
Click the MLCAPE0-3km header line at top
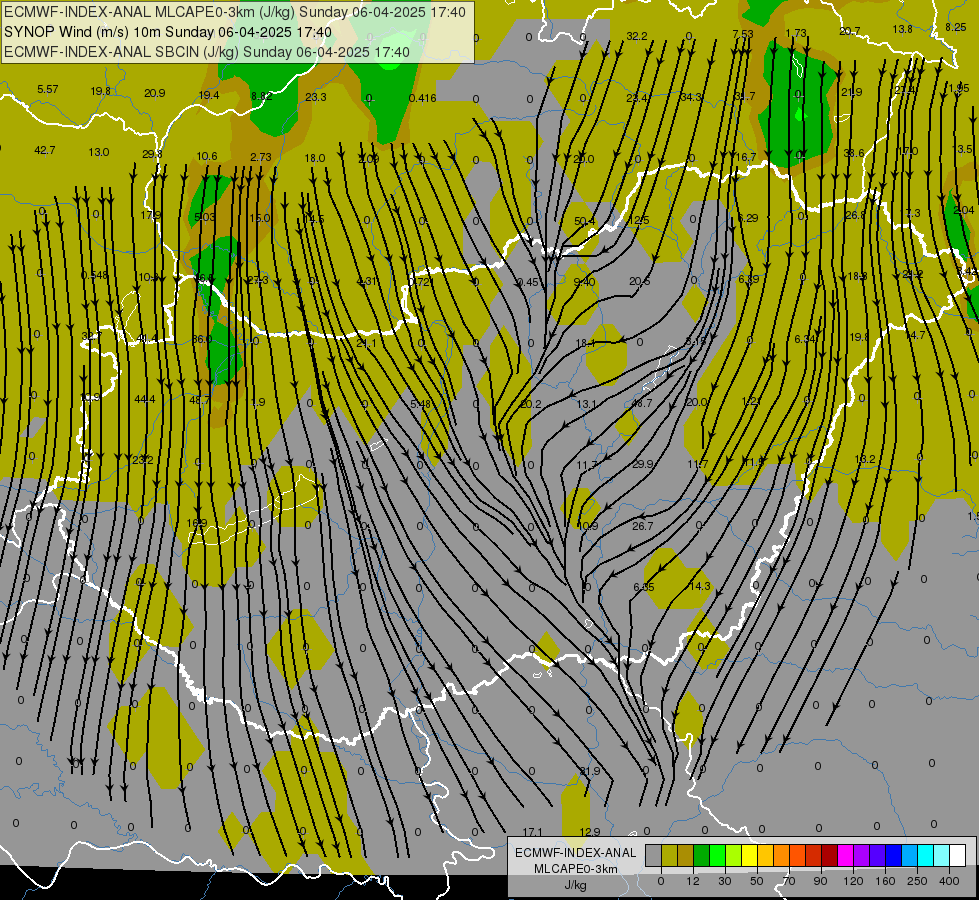coord(235,12)
